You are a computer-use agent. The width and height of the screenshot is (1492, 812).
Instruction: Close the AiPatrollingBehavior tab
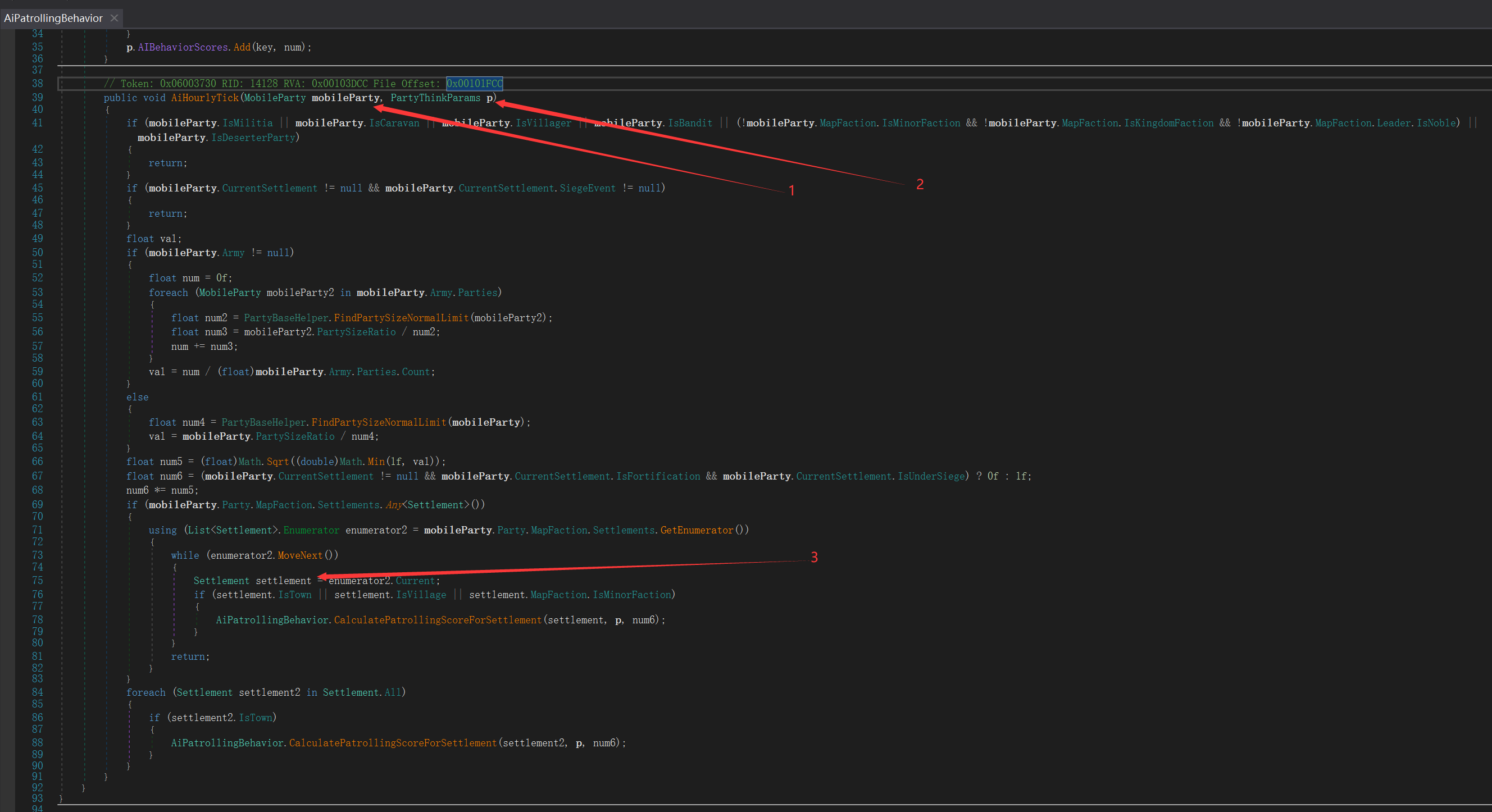(x=115, y=18)
